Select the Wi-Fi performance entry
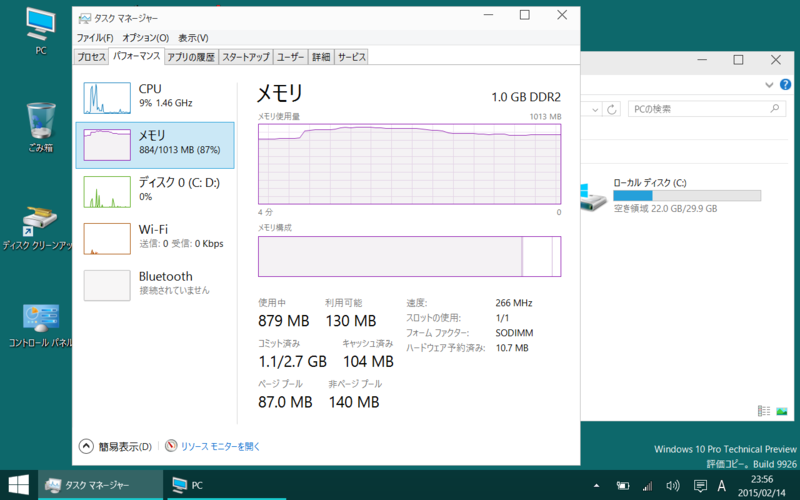 point(155,239)
